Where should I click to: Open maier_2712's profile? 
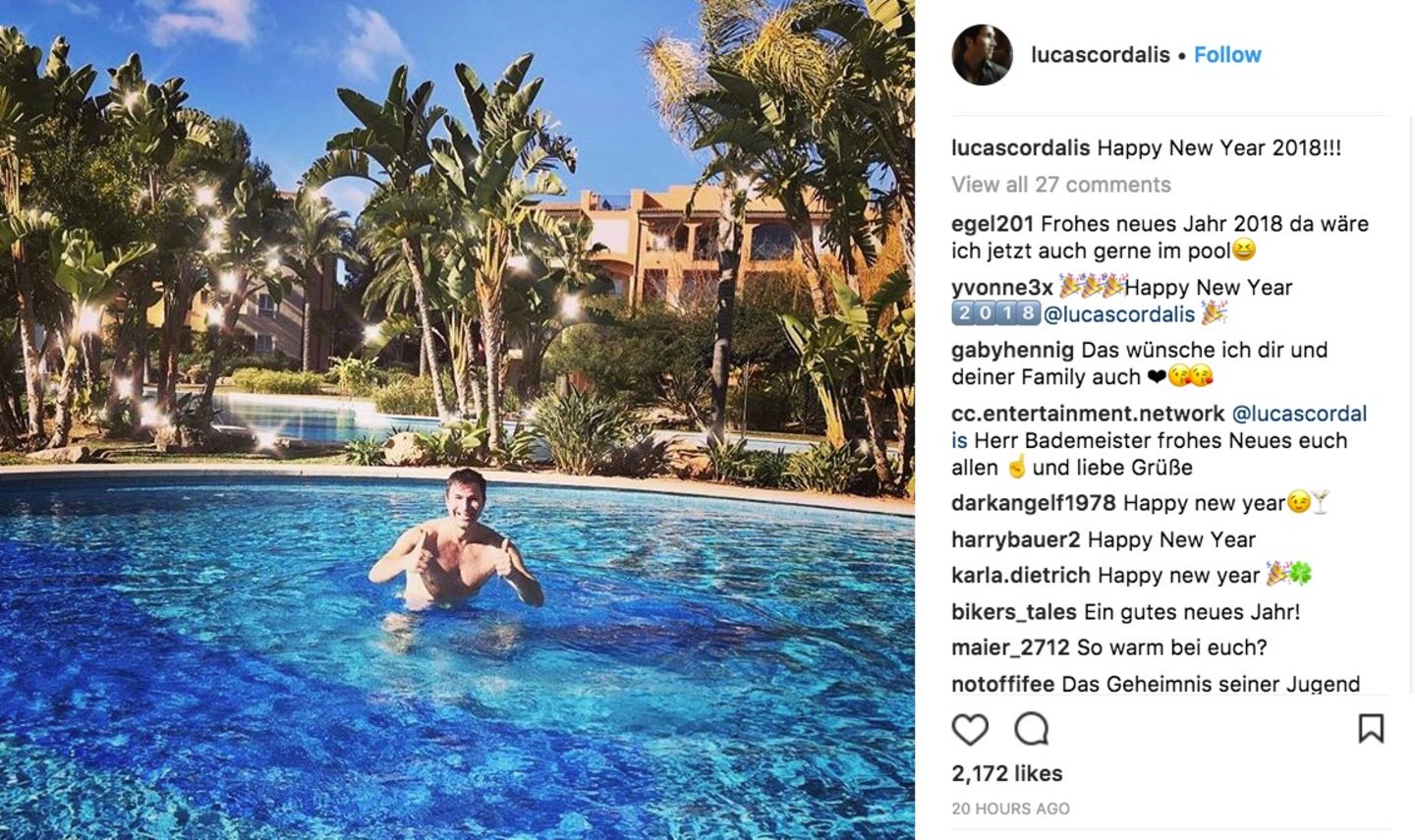click(x=1010, y=648)
